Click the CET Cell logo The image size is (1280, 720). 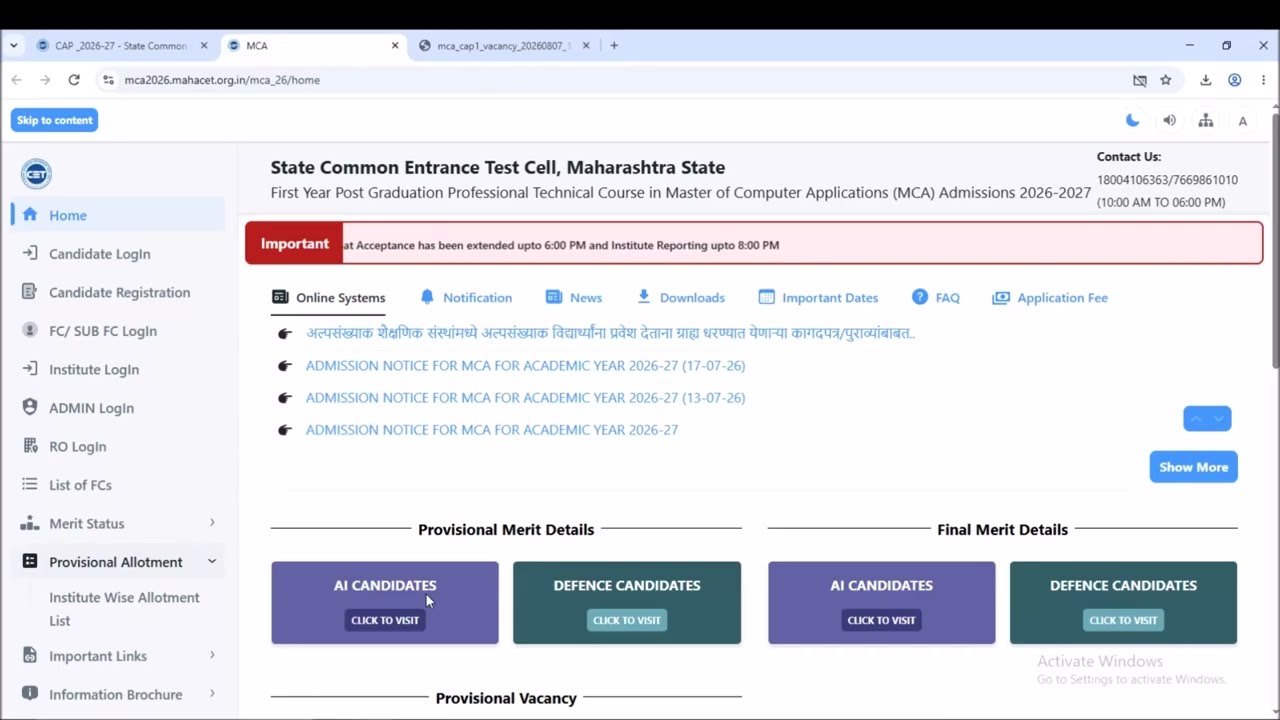pyautogui.click(x=37, y=174)
